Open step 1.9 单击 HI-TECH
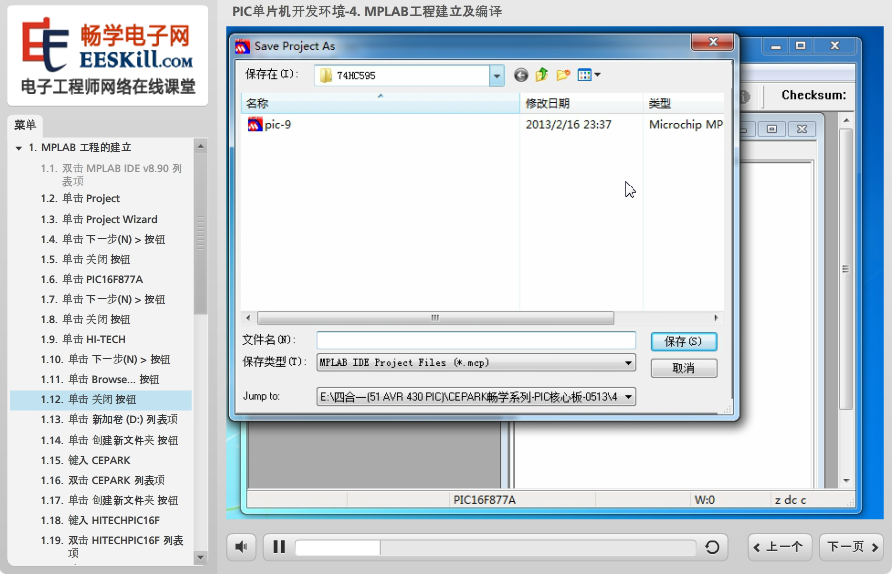Image resolution: width=892 pixels, height=574 pixels. 83,339
